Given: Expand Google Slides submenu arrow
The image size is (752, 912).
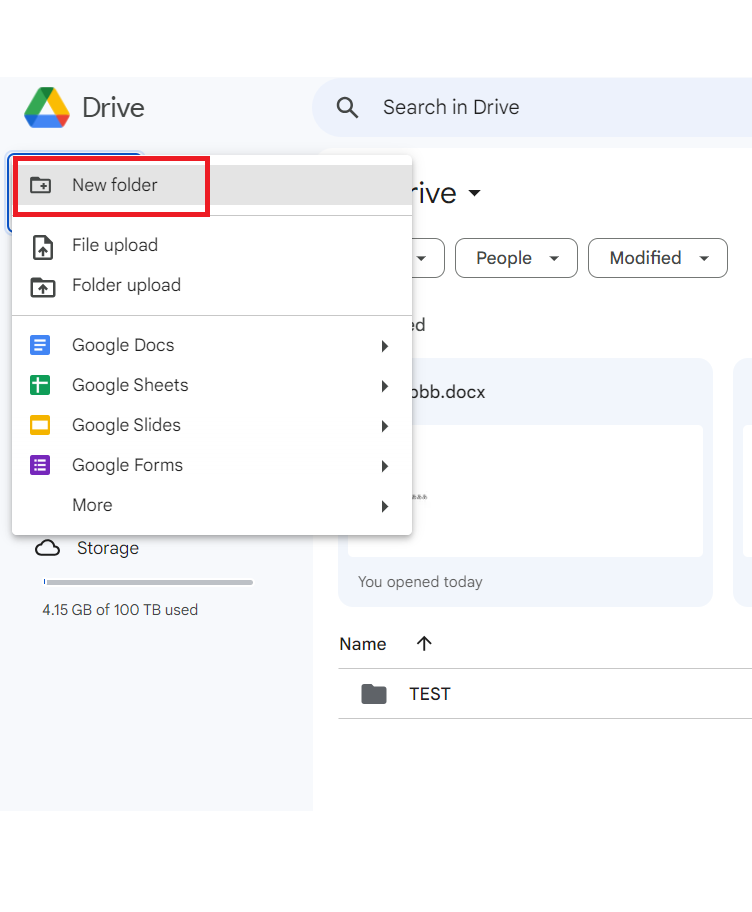Looking at the screenshot, I should (x=384, y=426).
